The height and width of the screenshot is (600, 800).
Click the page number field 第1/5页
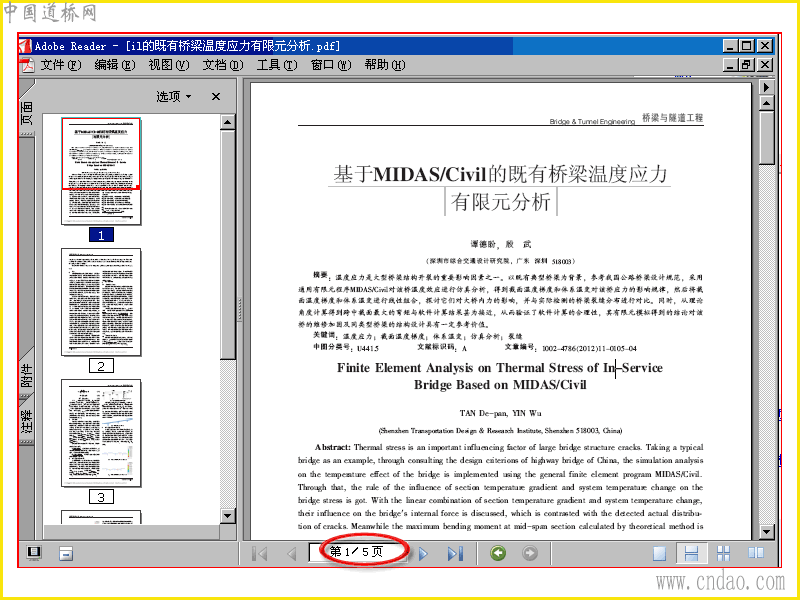pyautogui.click(x=357, y=552)
